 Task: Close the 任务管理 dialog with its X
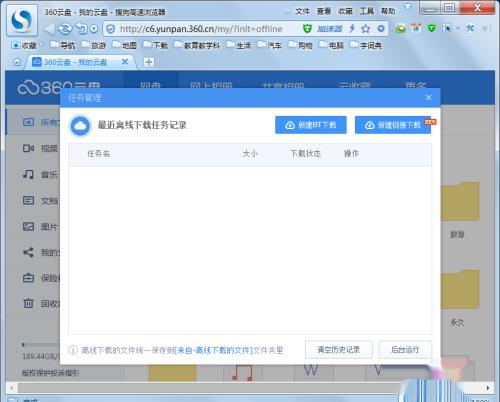coord(428,98)
